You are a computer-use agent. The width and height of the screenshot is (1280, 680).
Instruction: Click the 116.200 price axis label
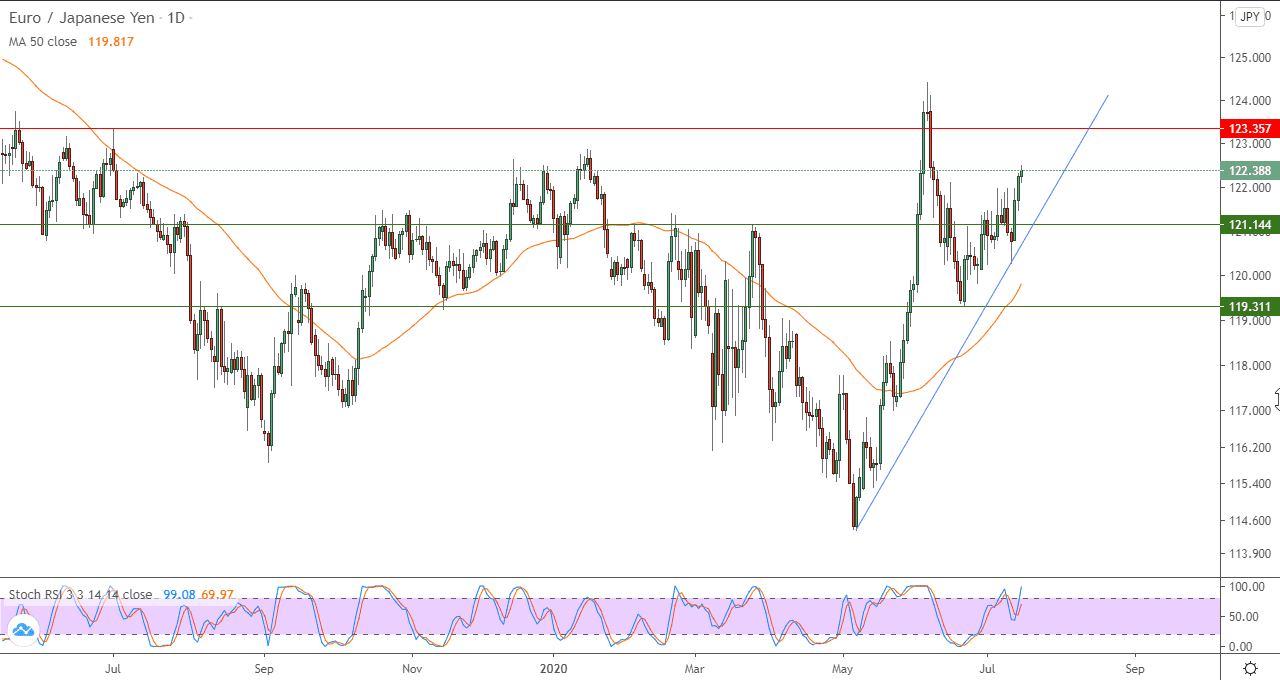coord(1250,447)
